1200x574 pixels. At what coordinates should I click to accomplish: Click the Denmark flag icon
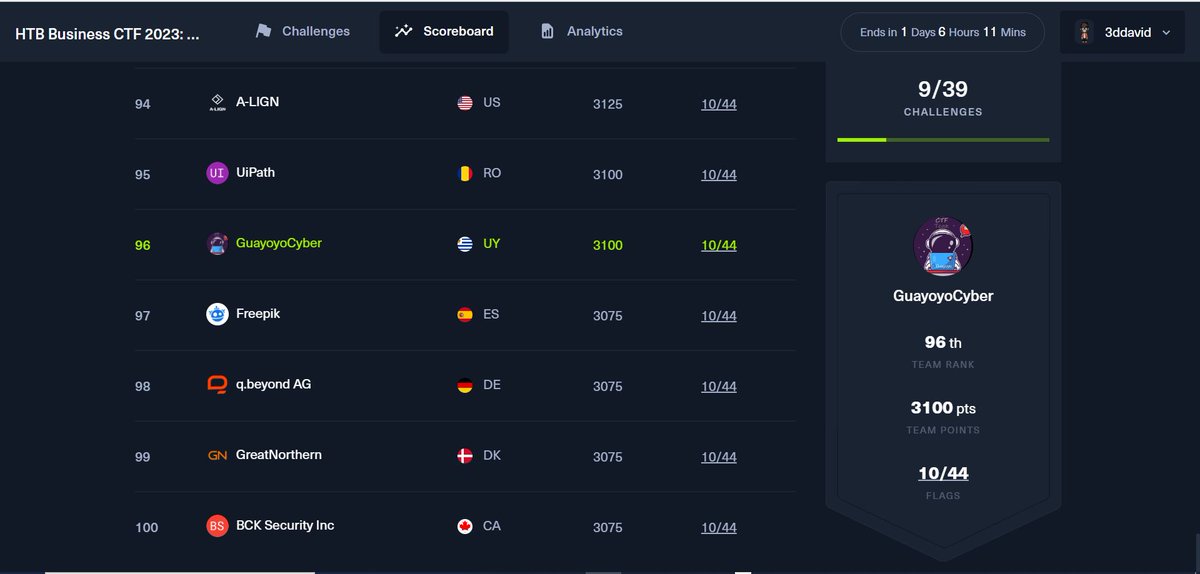(465, 456)
